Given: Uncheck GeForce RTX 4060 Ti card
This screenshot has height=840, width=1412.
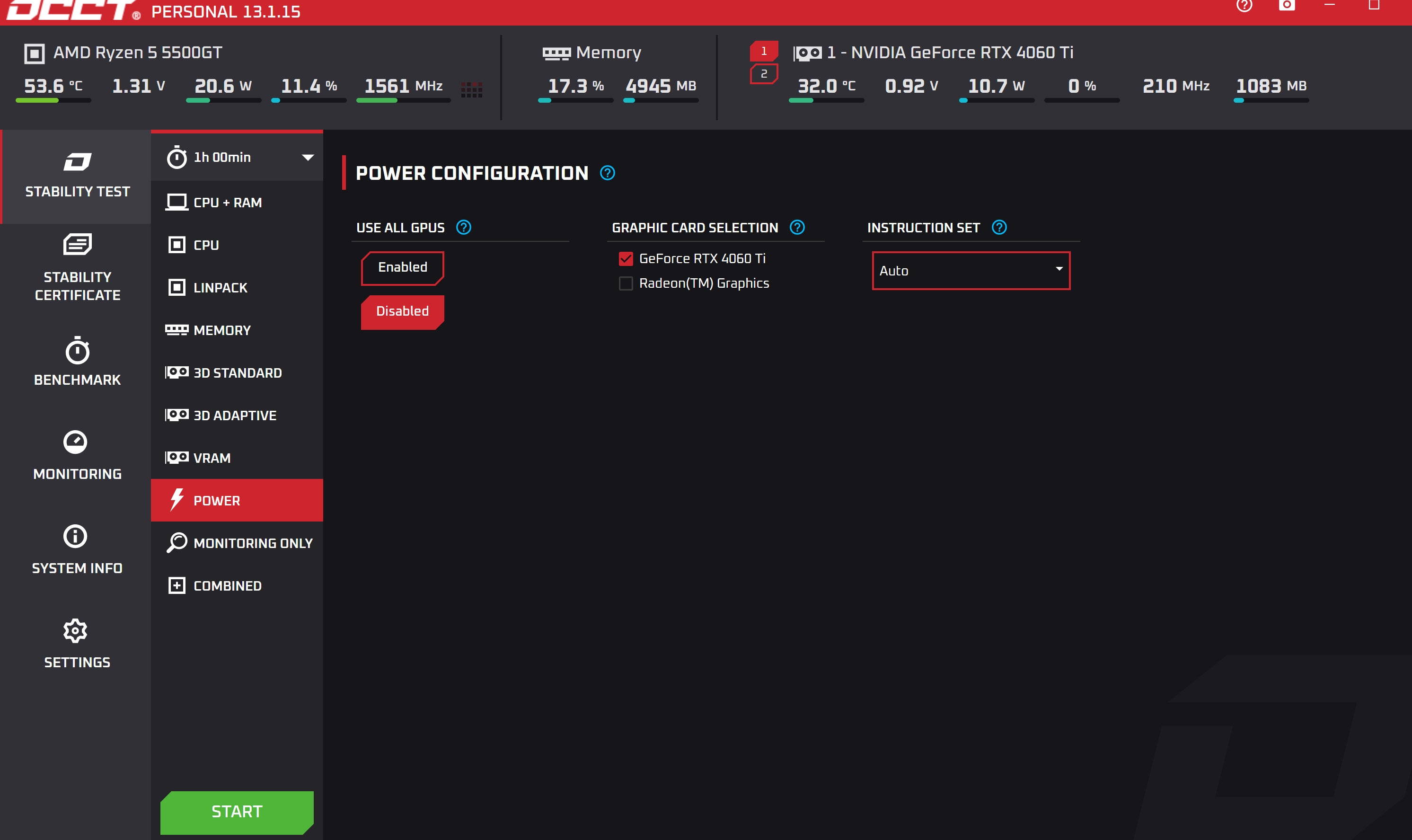Looking at the screenshot, I should tap(626, 259).
